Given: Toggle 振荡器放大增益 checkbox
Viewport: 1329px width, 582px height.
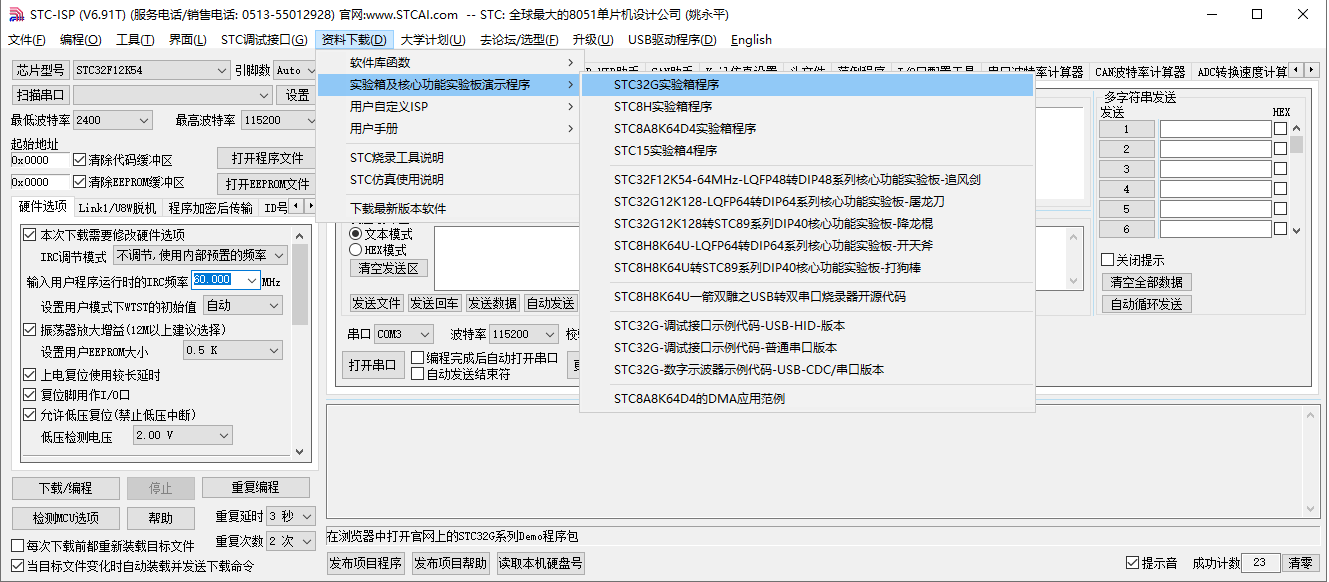Looking at the screenshot, I should click(x=29, y=330).
